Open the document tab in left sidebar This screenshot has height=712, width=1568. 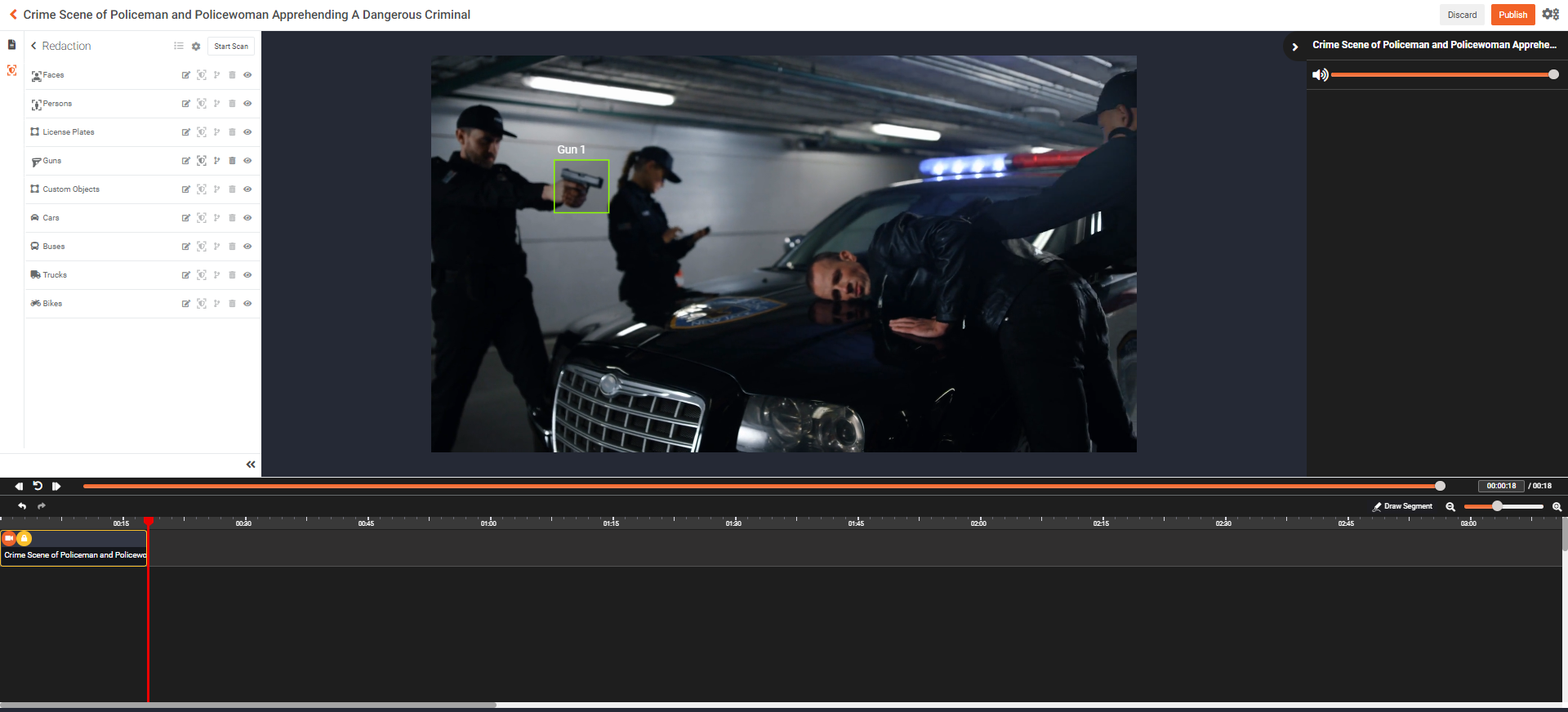(x=11, y=45)
